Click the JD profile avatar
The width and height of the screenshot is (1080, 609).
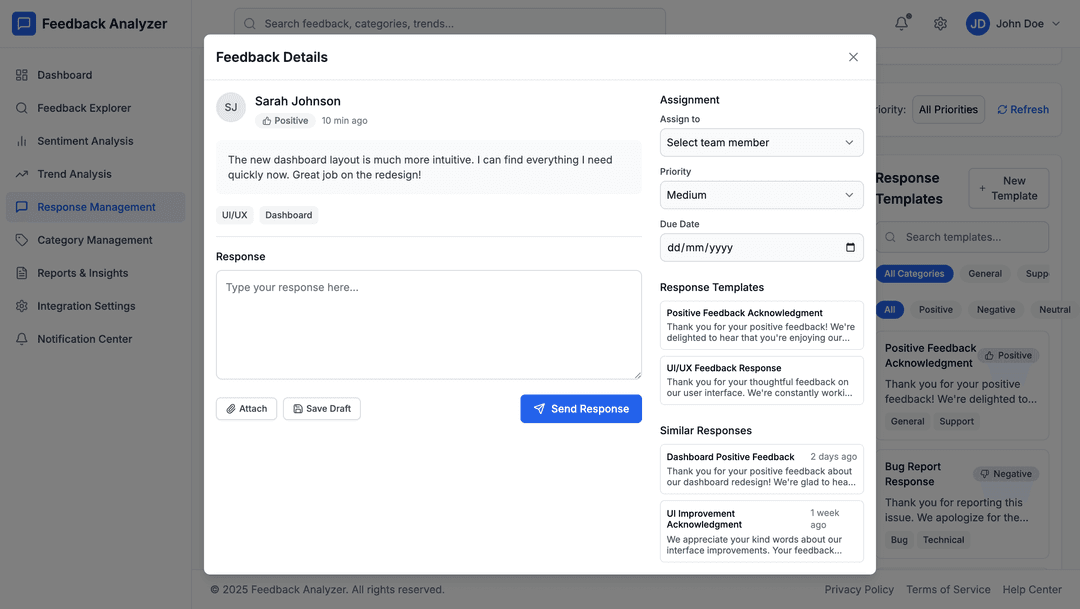[x=977, y=23]
